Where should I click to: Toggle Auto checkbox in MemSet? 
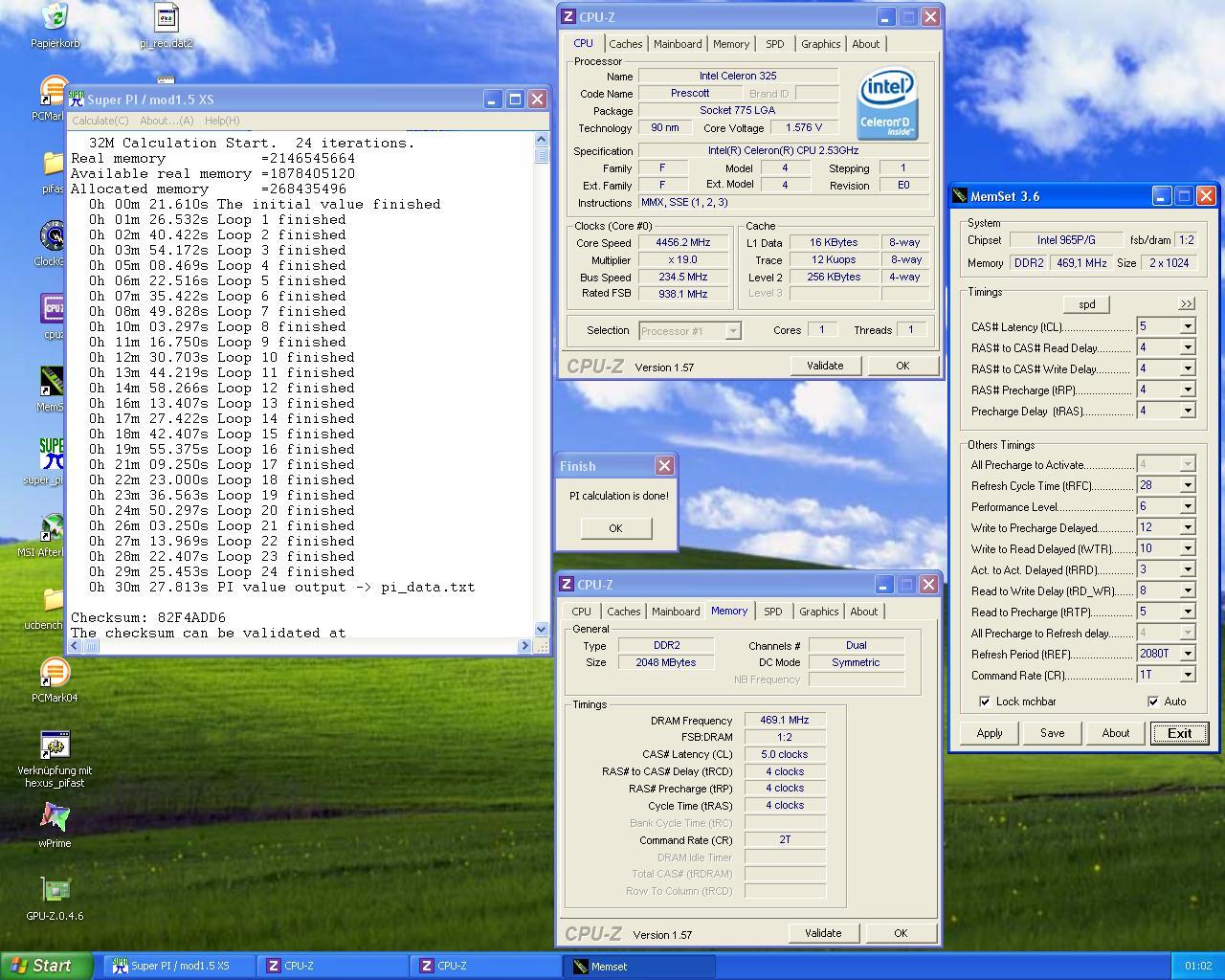point(1153,702)
